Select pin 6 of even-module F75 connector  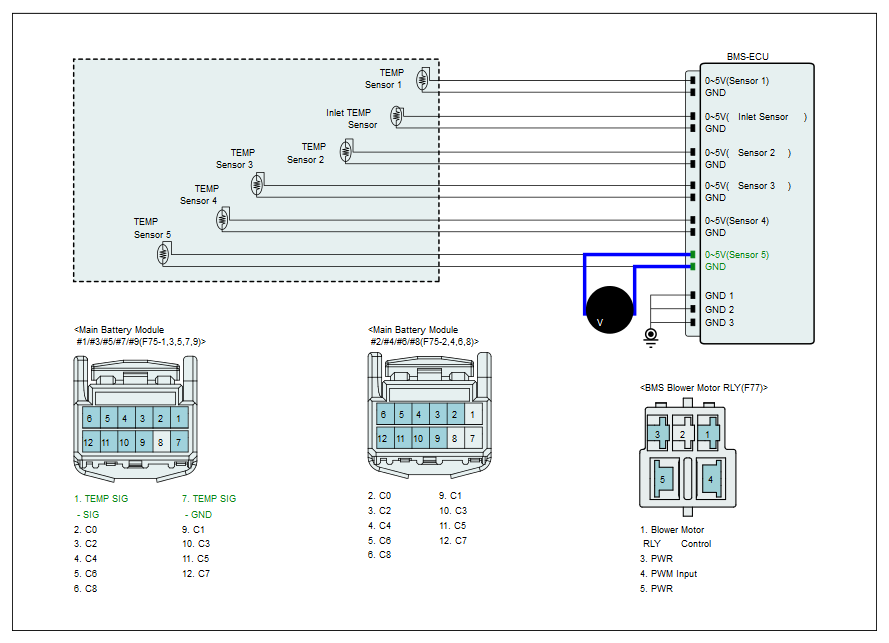[384, 414]
